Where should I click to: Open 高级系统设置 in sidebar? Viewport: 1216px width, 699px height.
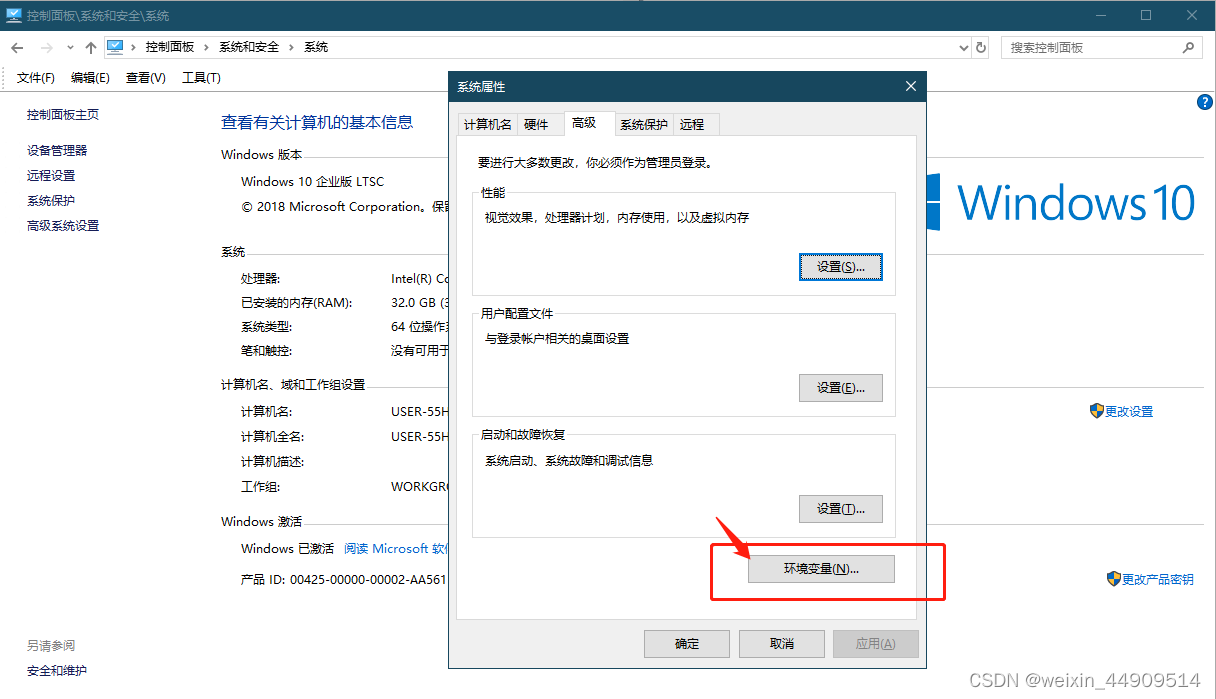pyautogui.click(x=63, y=226)
